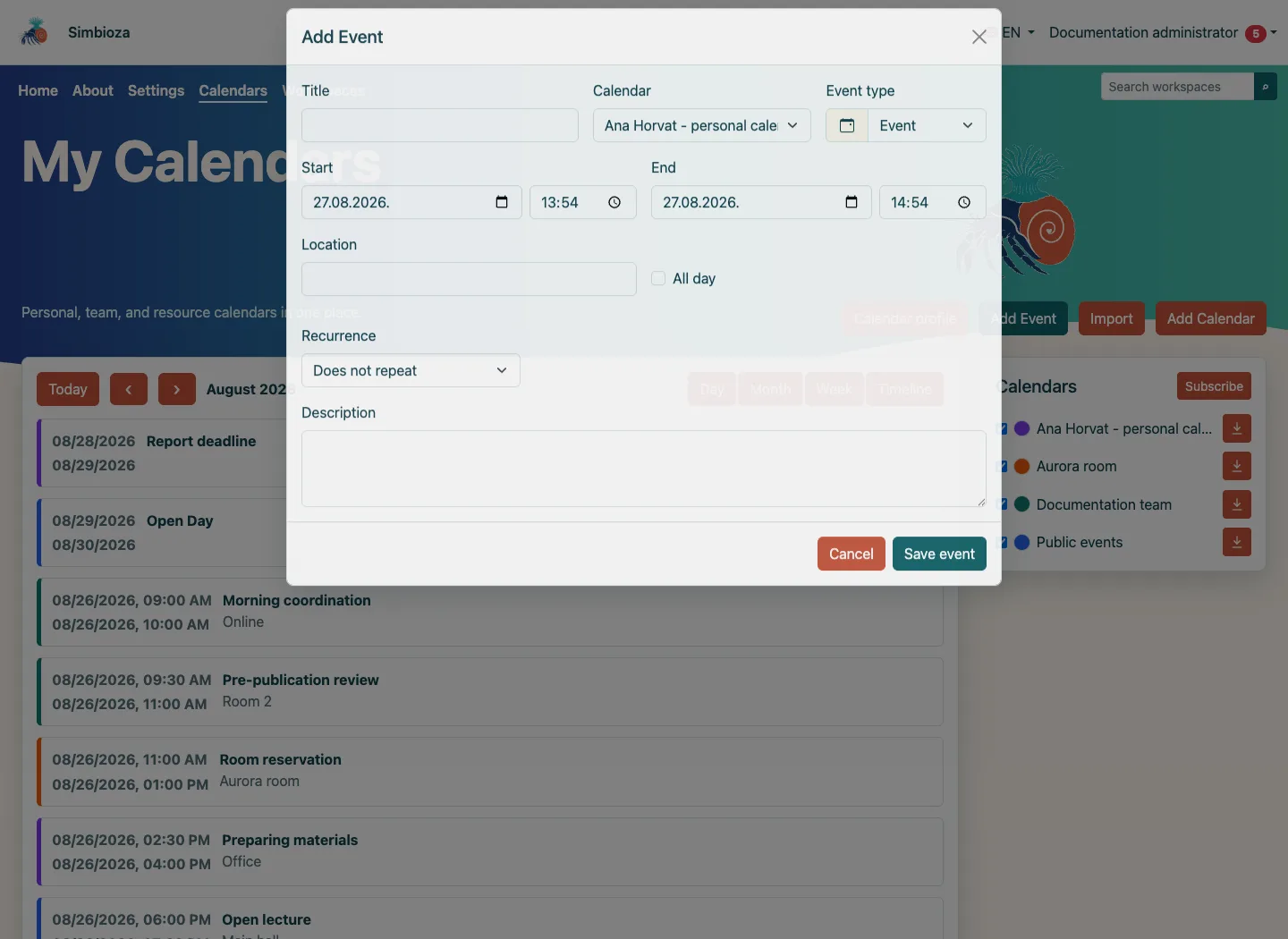Image resolution: width=1288 pixels, height=939 pixels.
Task: Go to the next month arrow
Action: coord(177,389)
